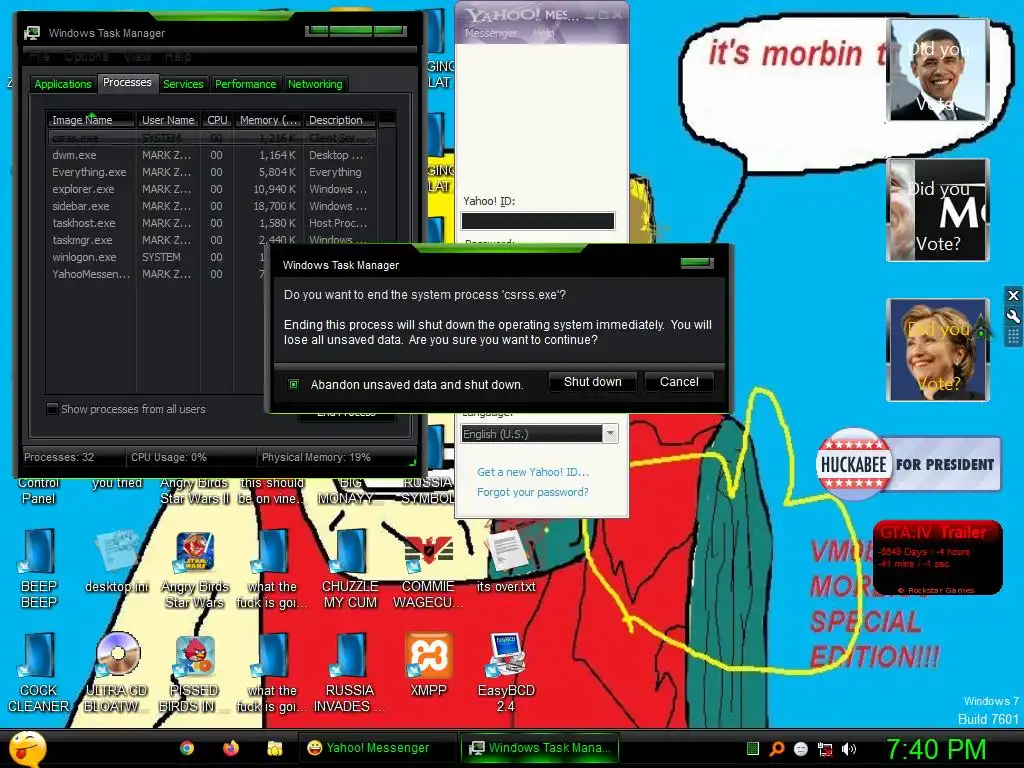Image resolution: width=1024 pixels, height=768 pixels.
Task: Sort by Image Name column header
Action: click(91, 120)
